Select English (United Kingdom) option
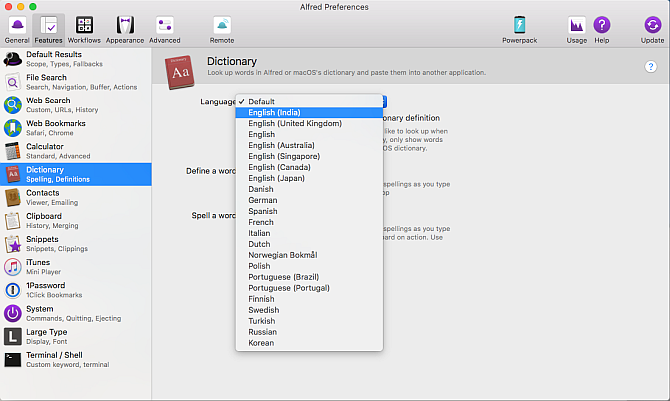Screen dimensions: 670x401 point(295,124)
